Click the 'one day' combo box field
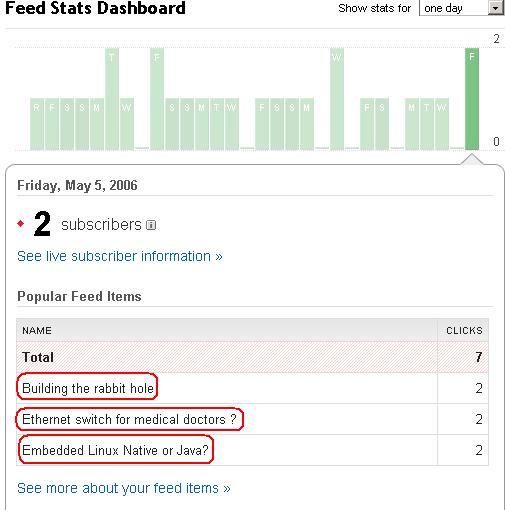The image size is (505, 517). tap(461, 8)
